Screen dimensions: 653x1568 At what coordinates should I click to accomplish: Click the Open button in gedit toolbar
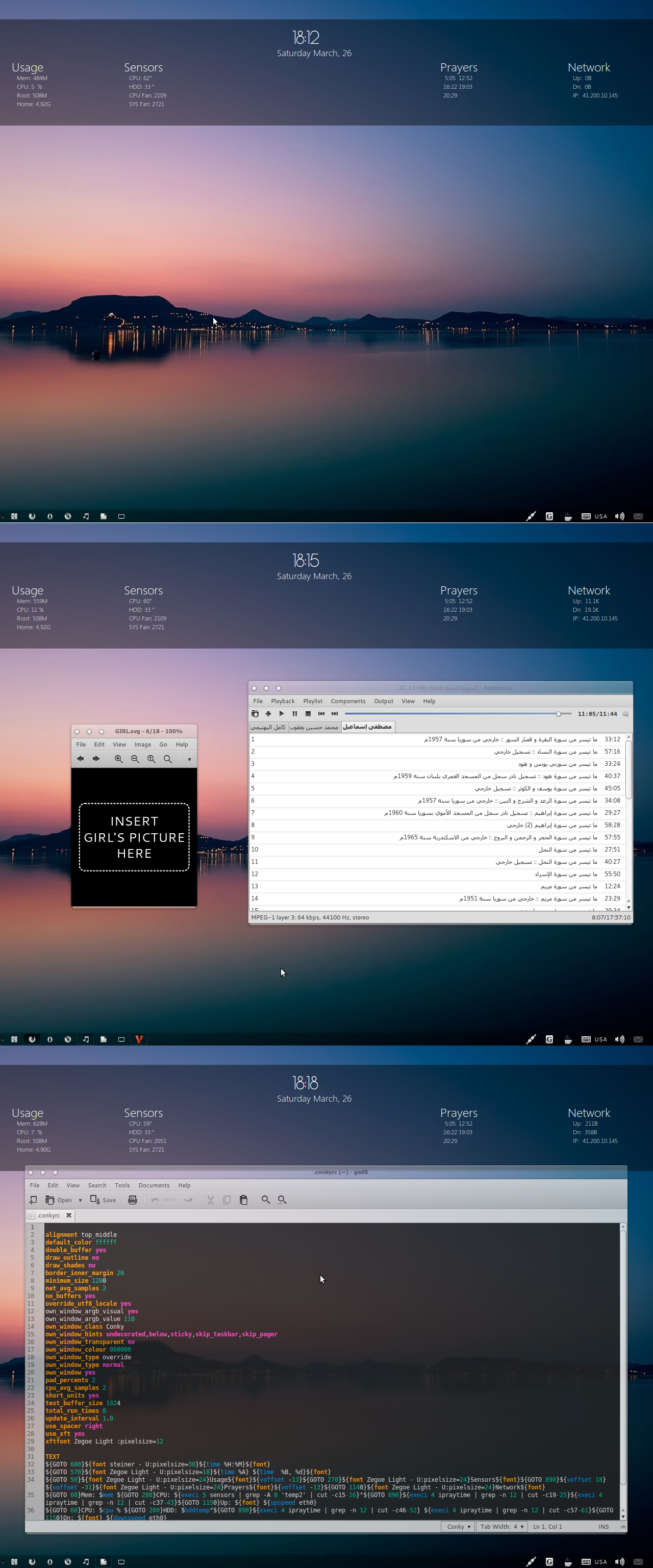(x=59, y=1200)
